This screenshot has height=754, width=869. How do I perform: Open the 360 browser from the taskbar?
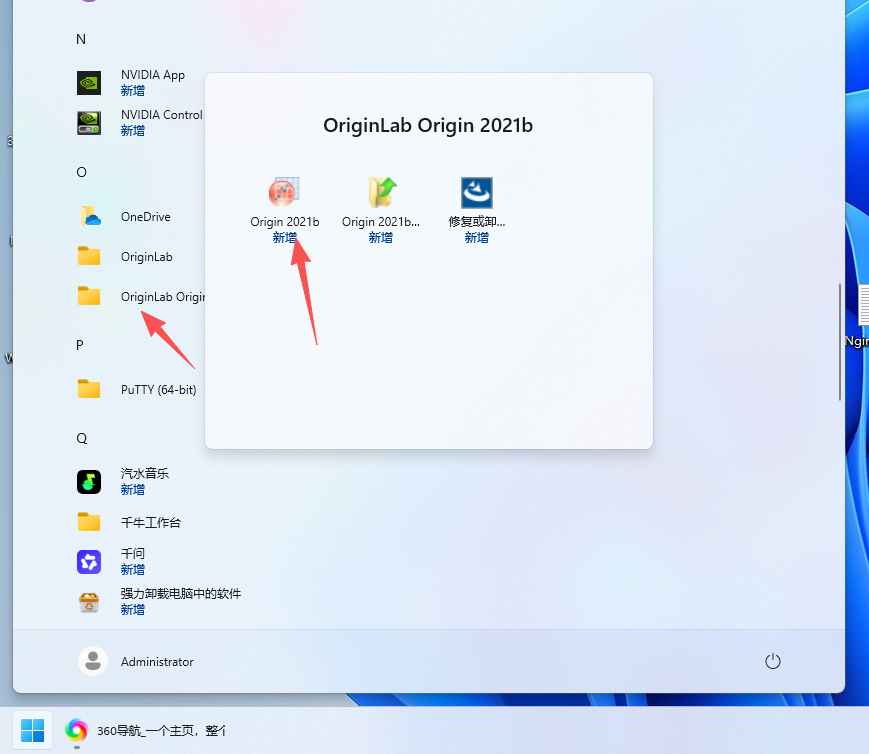(76, 730)
